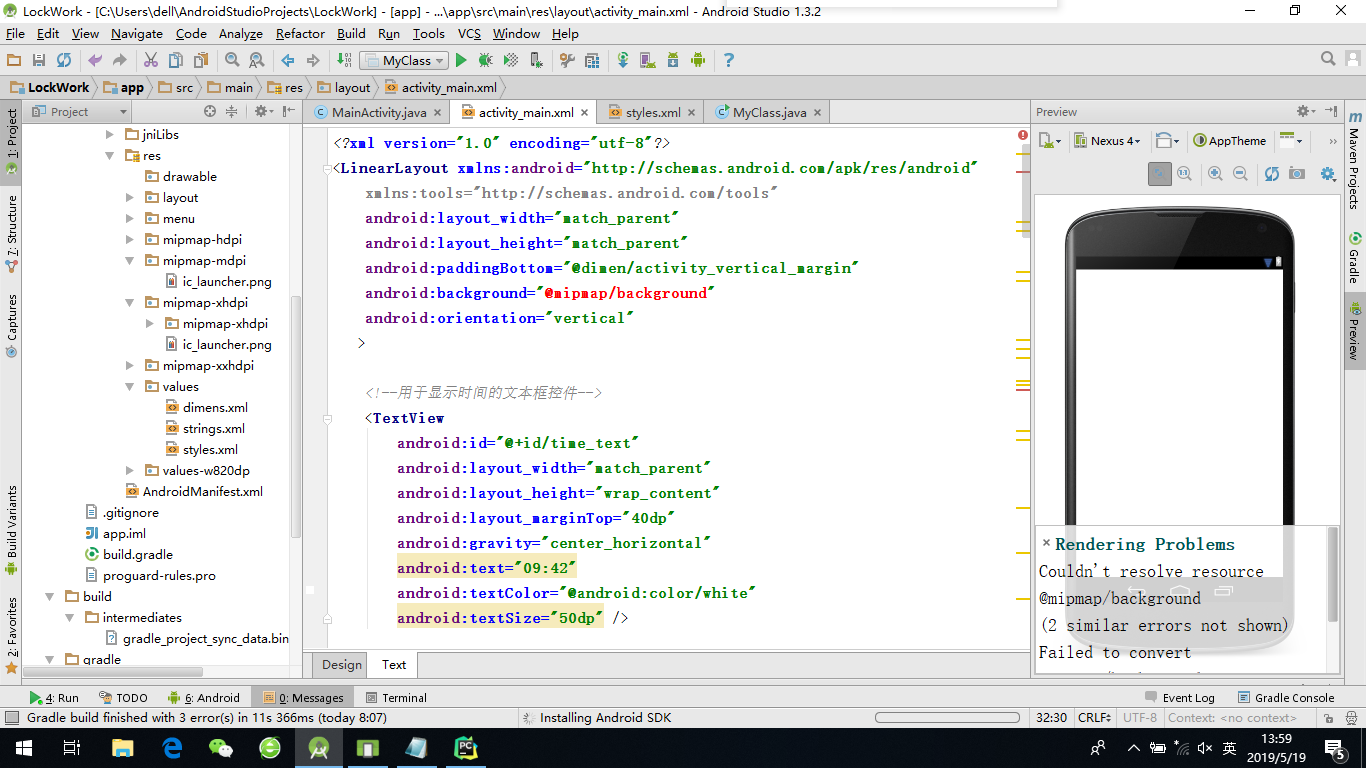Viewport: 1366px width, 768px height.
Task: Select the AppTheme button in Preview
Action: 1230,141
